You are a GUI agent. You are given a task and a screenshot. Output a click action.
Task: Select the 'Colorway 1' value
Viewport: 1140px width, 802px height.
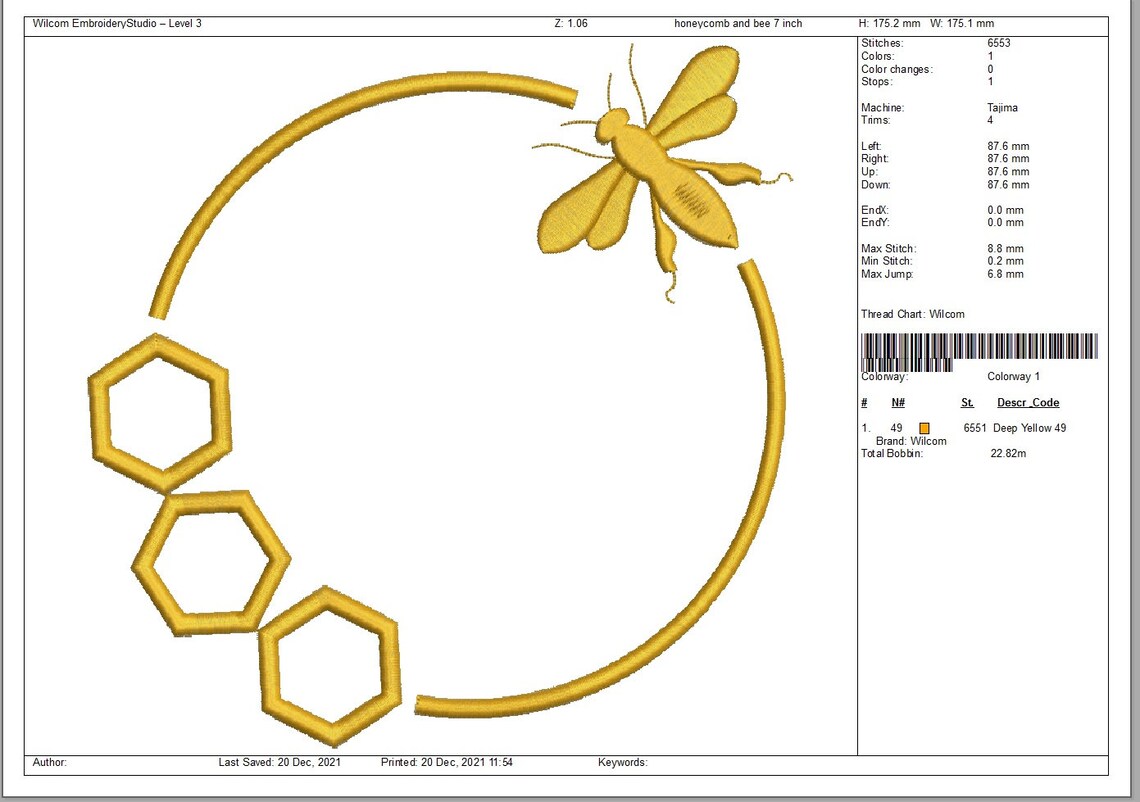pos(1013,376)
